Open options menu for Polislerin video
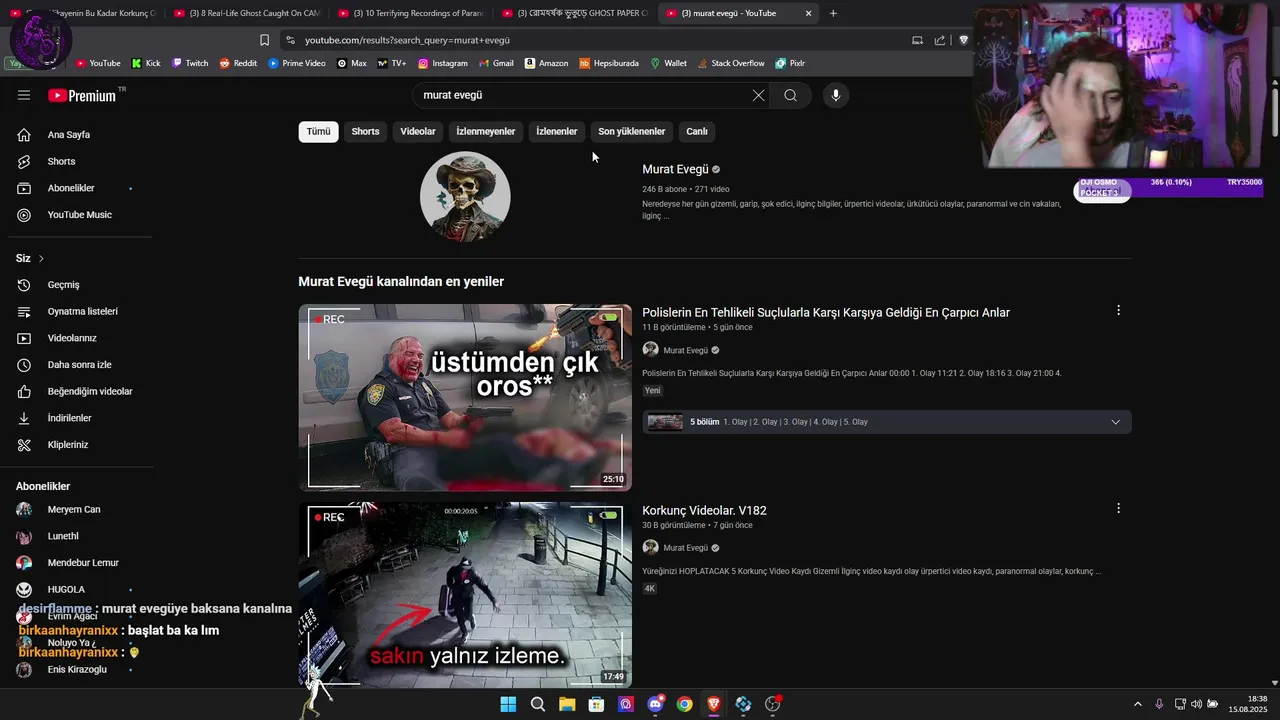This screenshot has width=1280, height=720. (x=1118, y=311)
